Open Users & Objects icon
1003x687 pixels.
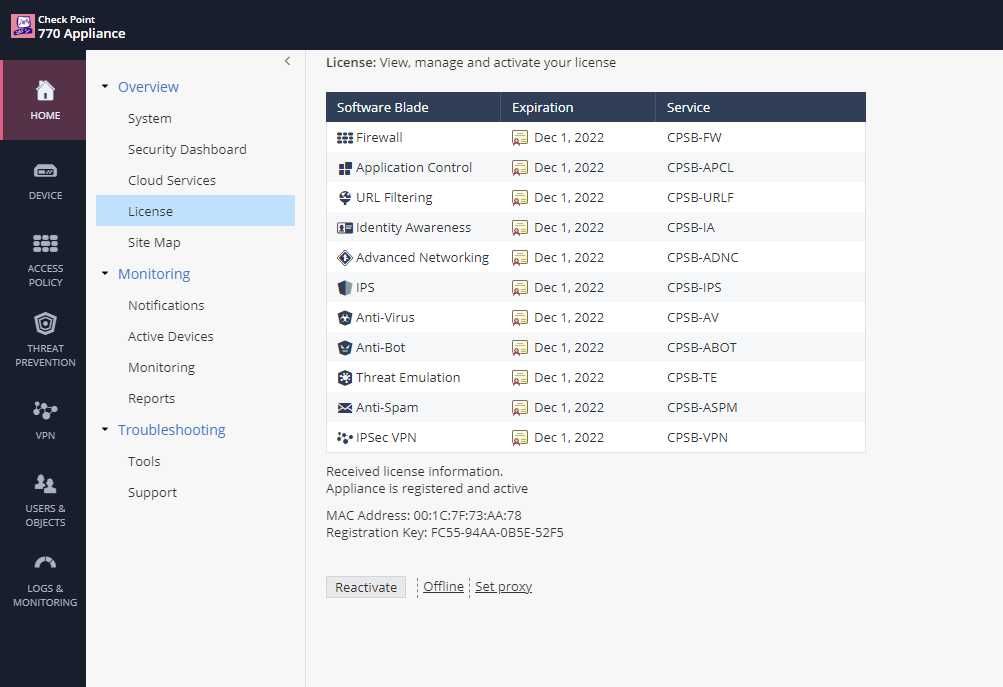[x=45, y=484]
